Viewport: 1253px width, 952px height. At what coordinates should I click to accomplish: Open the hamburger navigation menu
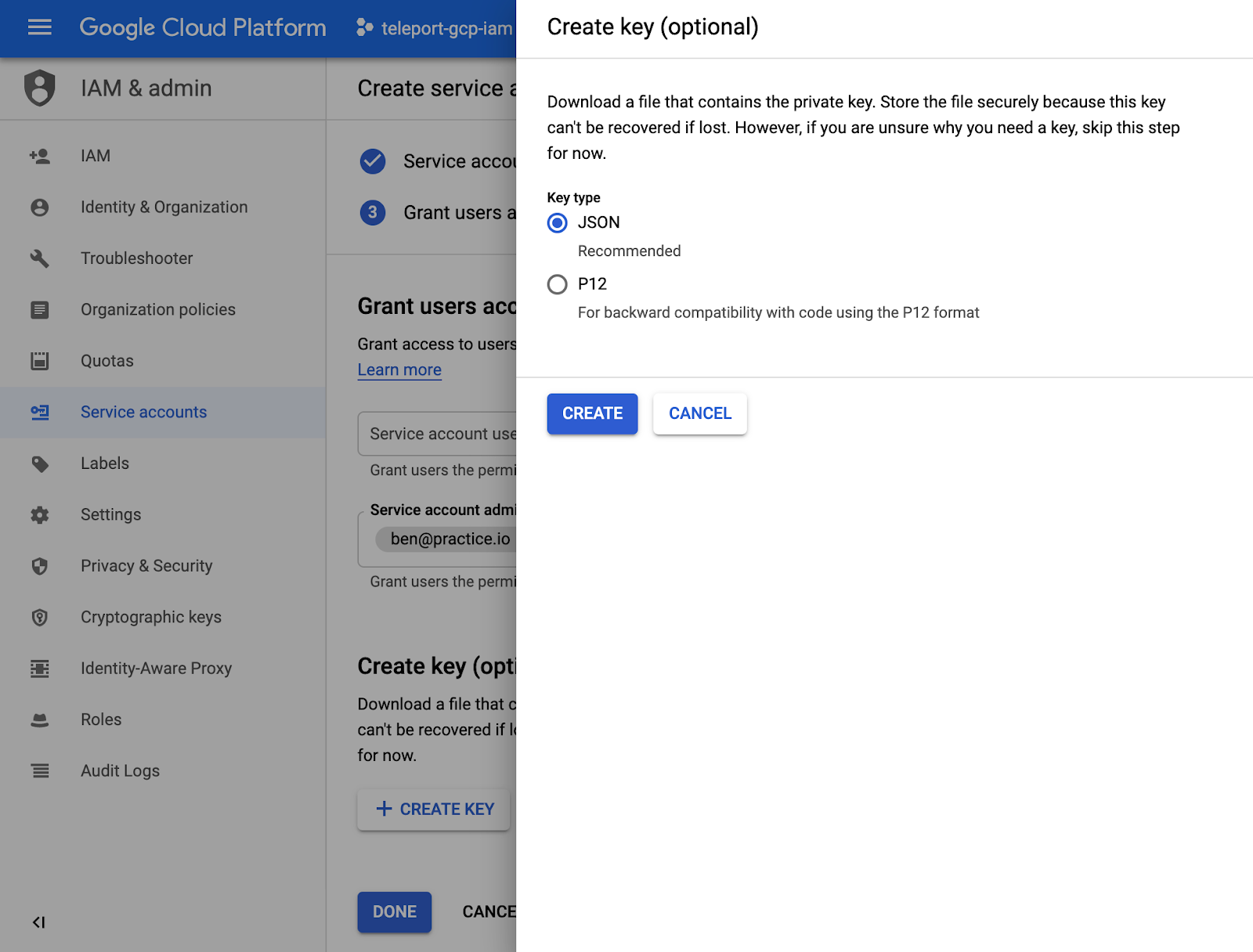[39, 28]
